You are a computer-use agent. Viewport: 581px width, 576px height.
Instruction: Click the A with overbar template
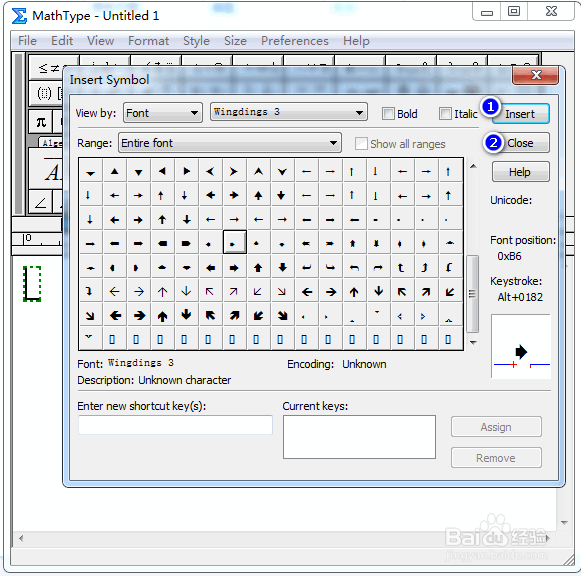46,169
